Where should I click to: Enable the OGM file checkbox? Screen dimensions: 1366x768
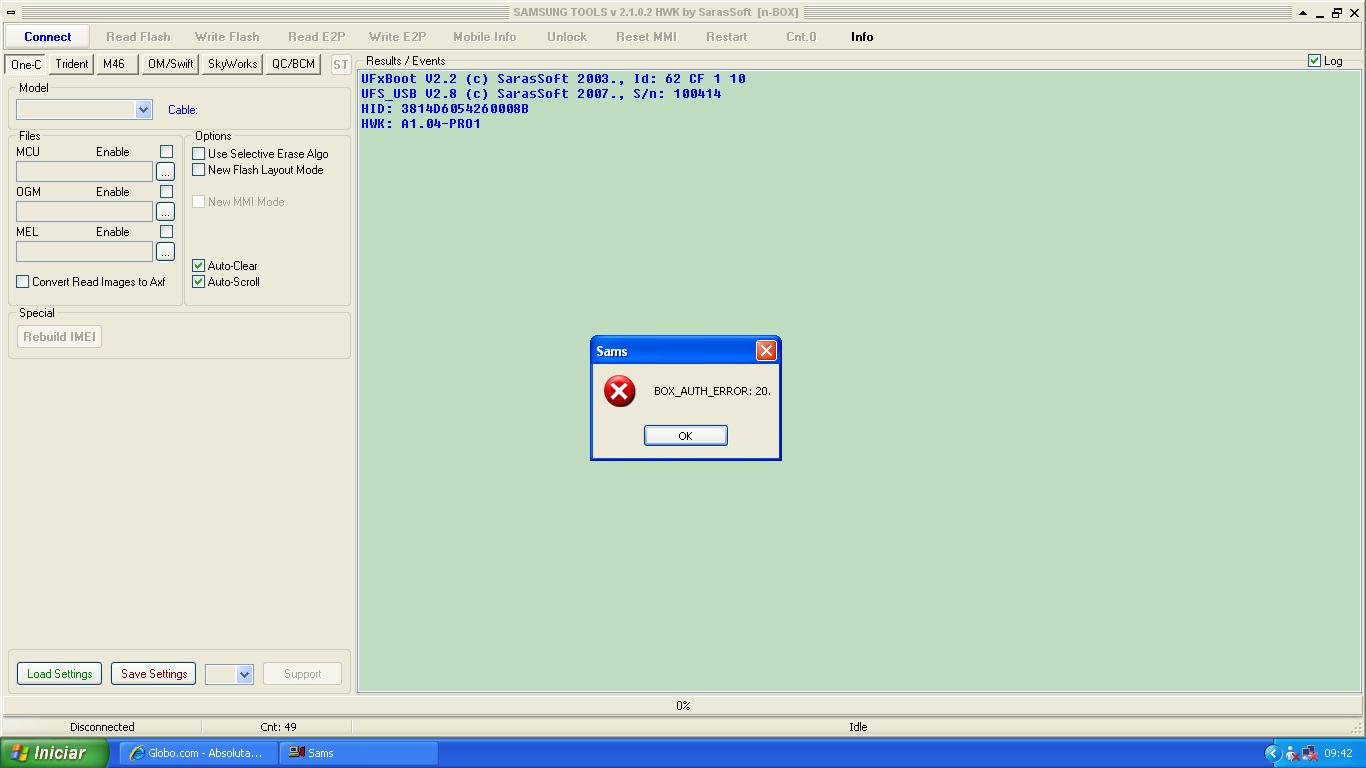[166, 192]
